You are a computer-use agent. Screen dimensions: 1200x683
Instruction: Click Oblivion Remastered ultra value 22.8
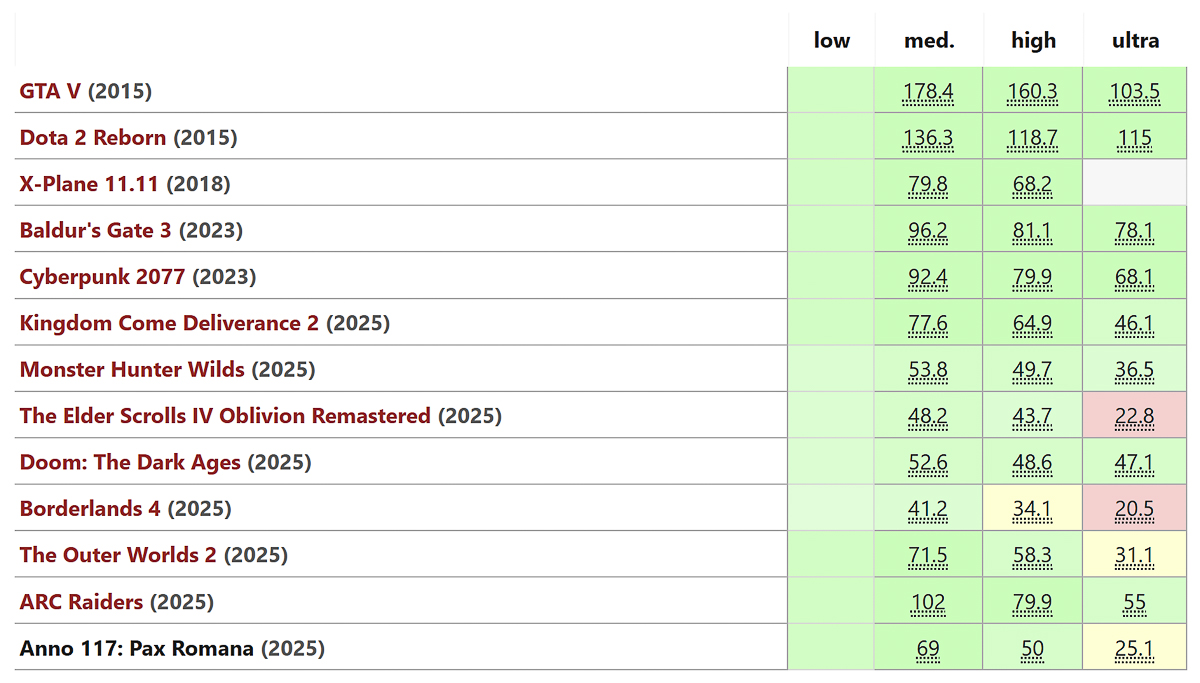pyautogui.click(x=1135, y=417)
